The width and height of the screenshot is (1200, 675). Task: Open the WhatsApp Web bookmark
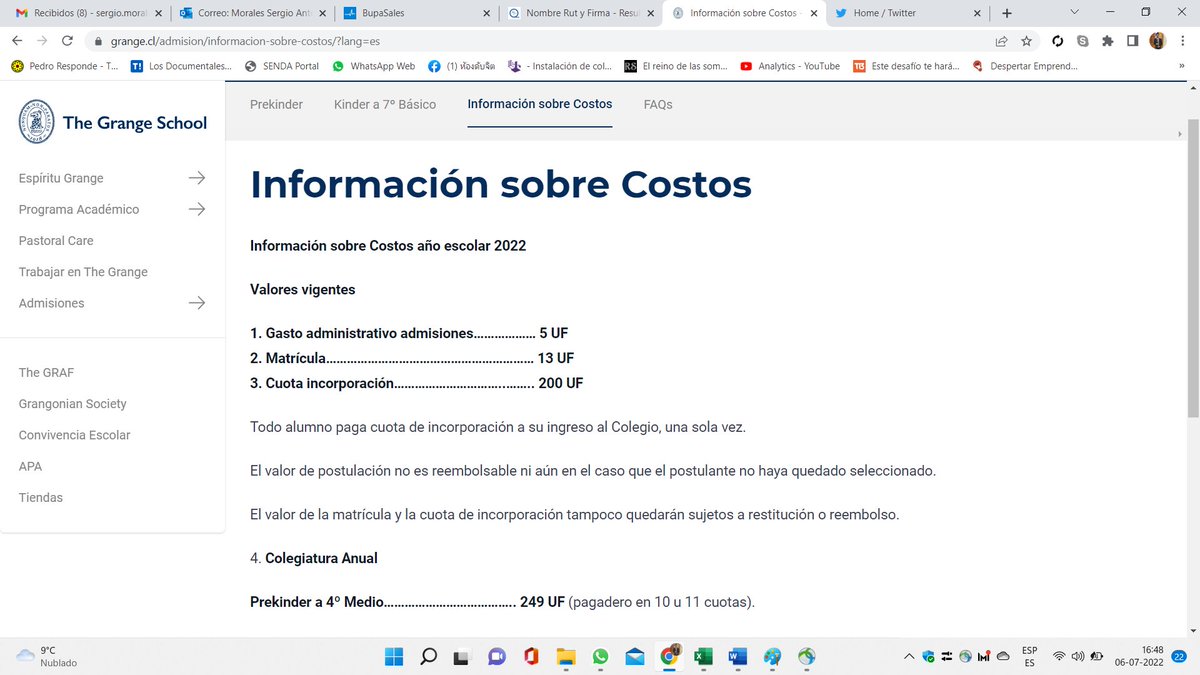point(373,66)
